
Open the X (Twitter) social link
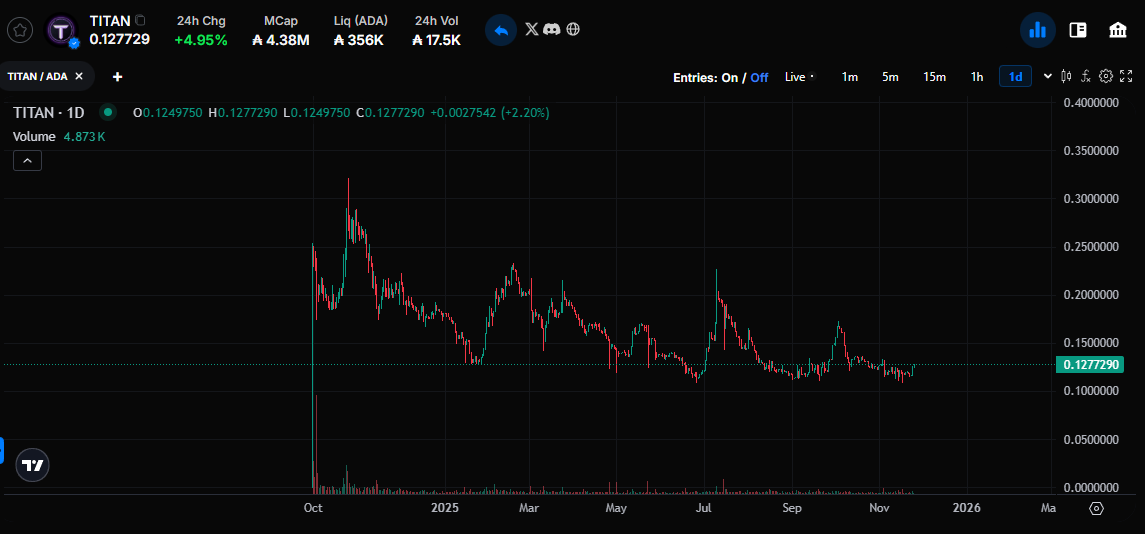[x=532, y=29]
